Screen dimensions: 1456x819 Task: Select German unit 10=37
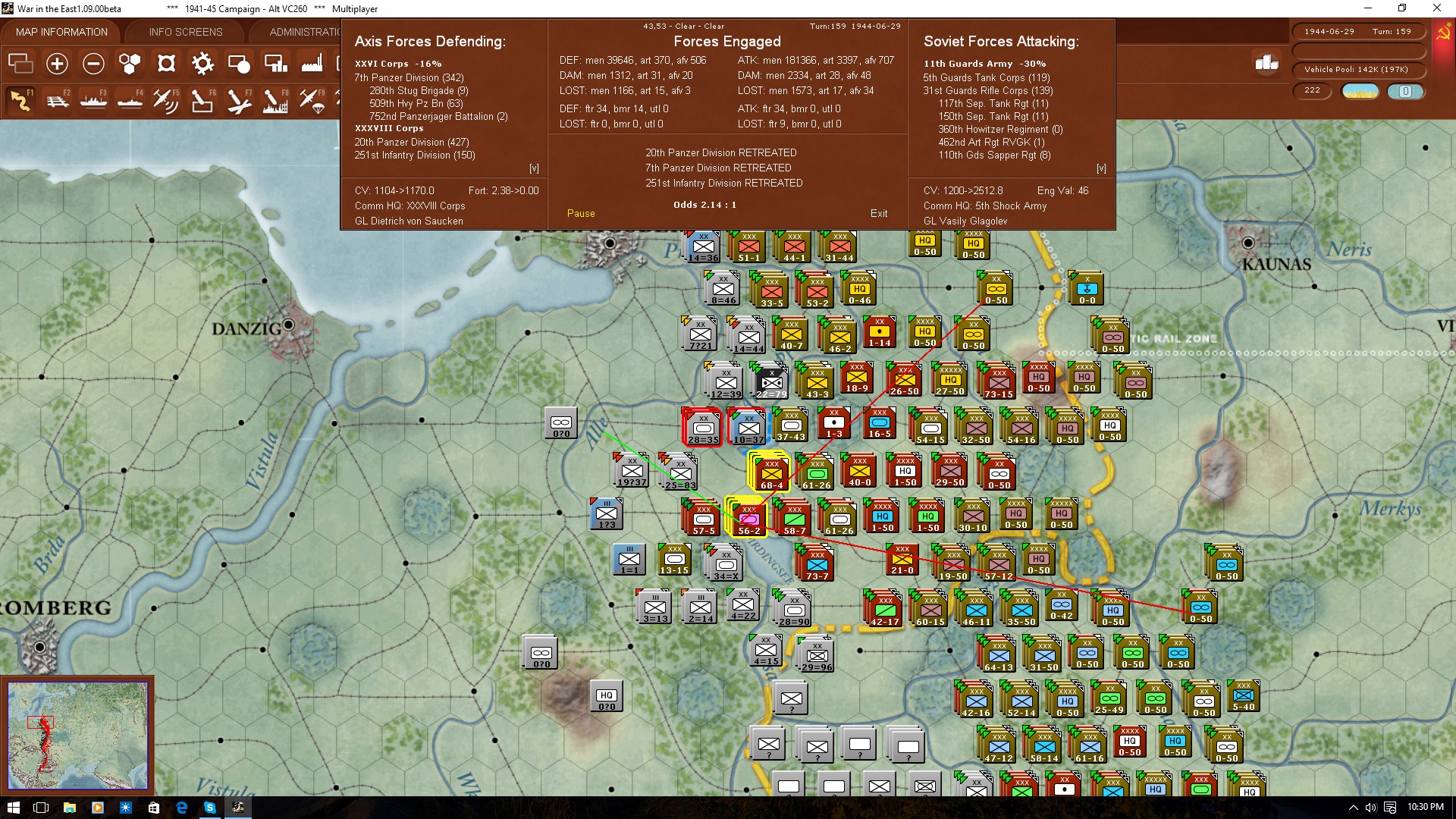coord(748,428)
